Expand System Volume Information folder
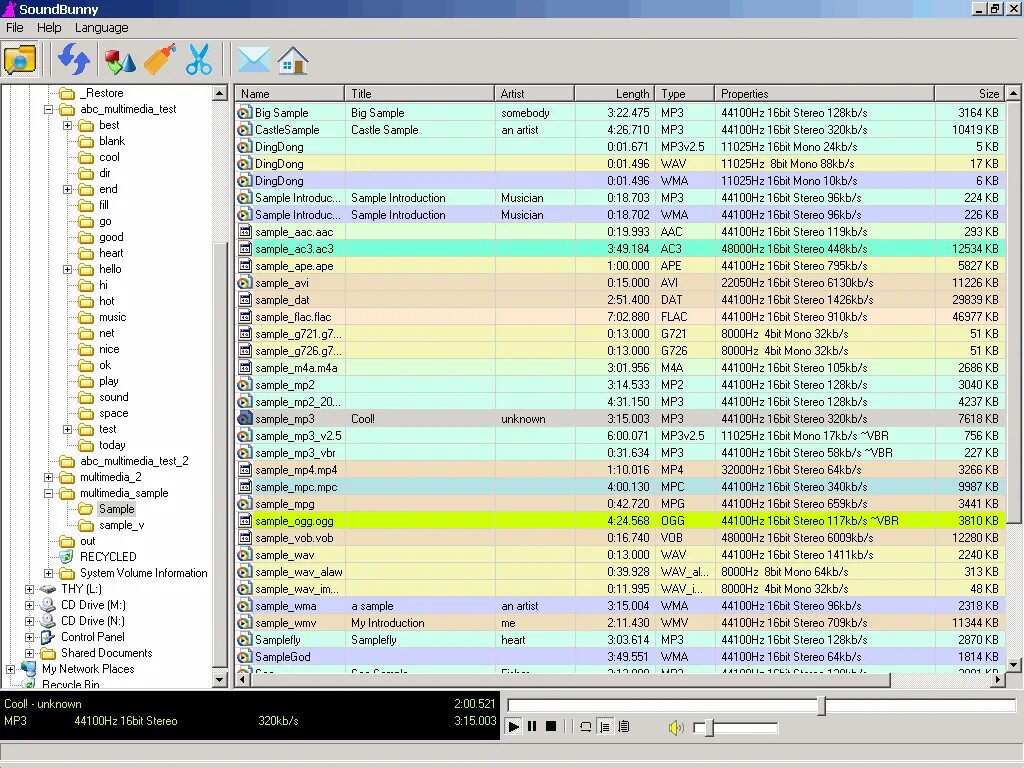 48,573
